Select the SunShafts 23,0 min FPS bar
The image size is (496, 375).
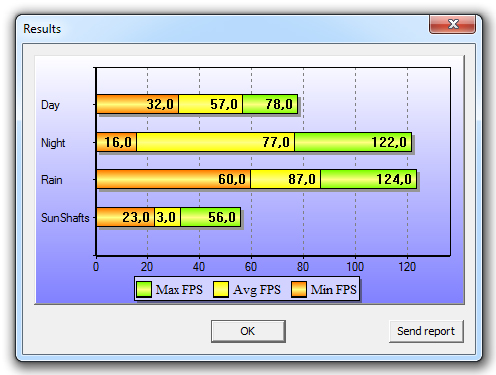125,217
